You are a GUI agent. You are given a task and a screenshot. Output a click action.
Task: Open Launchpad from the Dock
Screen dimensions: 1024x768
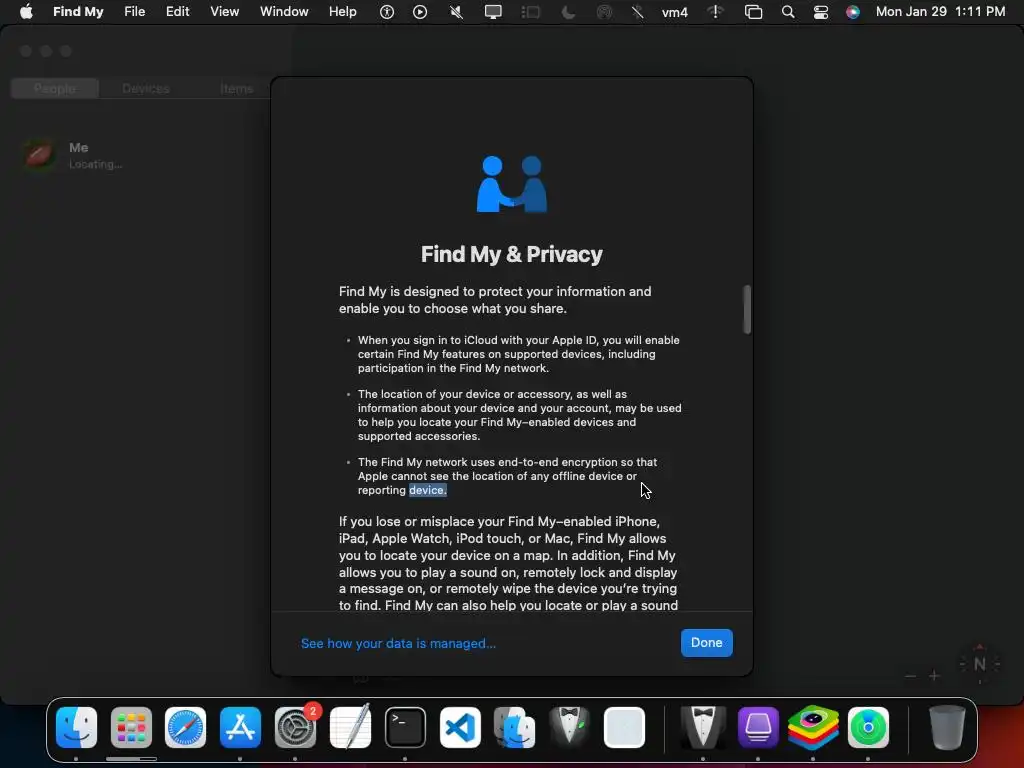tap(131, 727)
